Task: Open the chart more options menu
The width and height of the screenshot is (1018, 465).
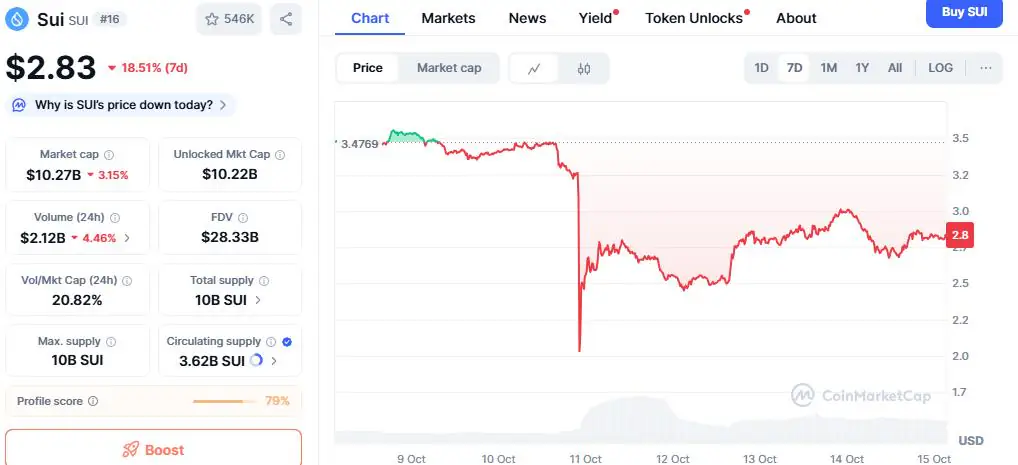Action: pyautogui.click(x=986, y=68)
